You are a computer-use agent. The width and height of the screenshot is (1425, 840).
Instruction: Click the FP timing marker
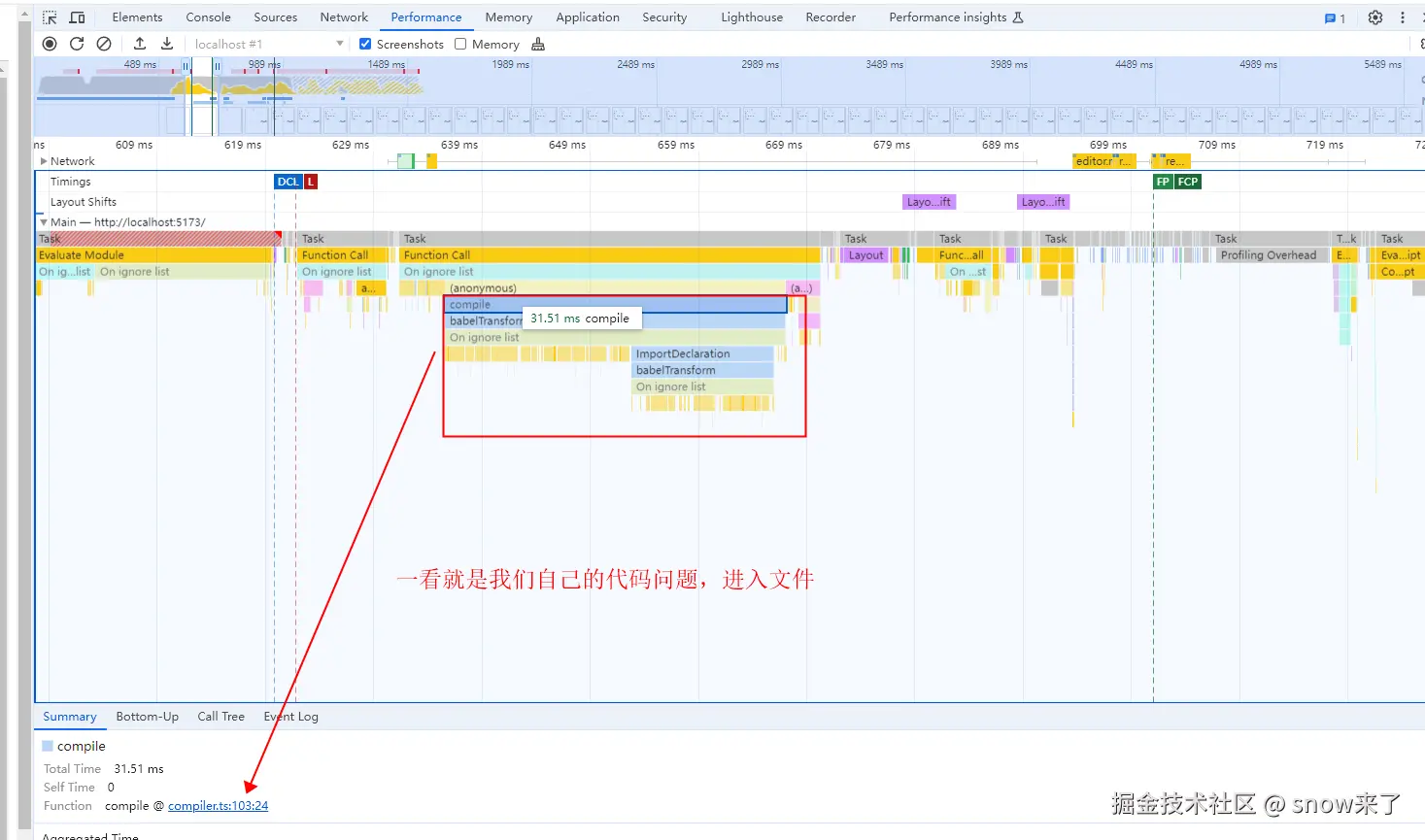pyautogui.click(x=1163, y=182)
